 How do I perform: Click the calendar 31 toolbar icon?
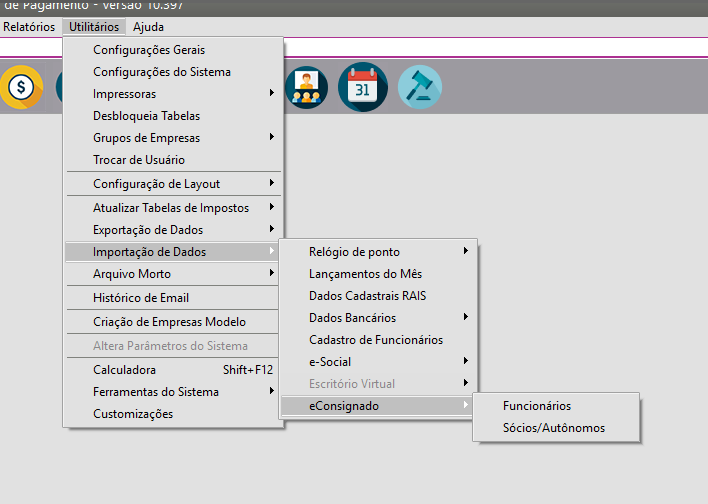point(362,87)
